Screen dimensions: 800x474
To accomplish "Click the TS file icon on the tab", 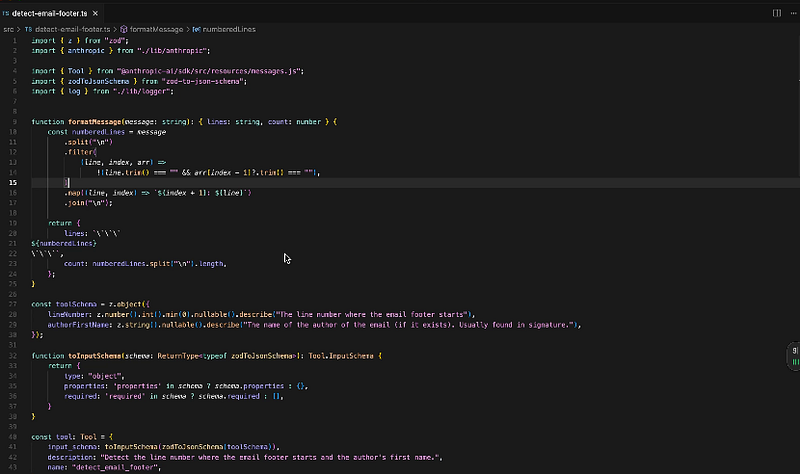I will pyautogui.click(x=6, y=13).
